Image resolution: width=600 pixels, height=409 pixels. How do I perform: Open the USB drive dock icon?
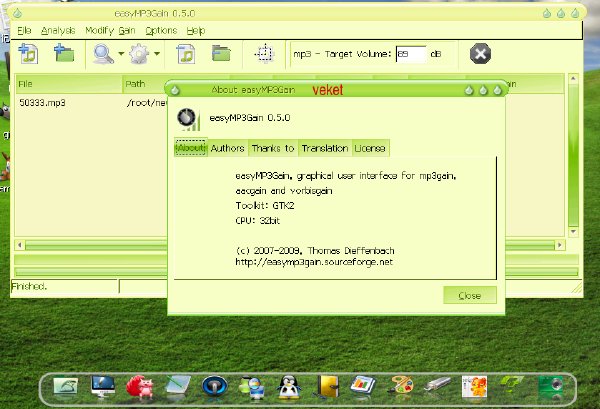(x=438, y=385)
